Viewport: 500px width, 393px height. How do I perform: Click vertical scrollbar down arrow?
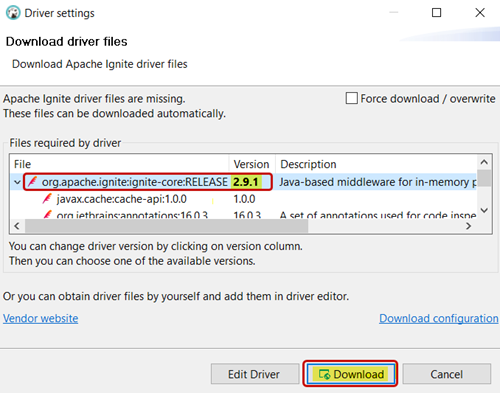pos(484,210)
